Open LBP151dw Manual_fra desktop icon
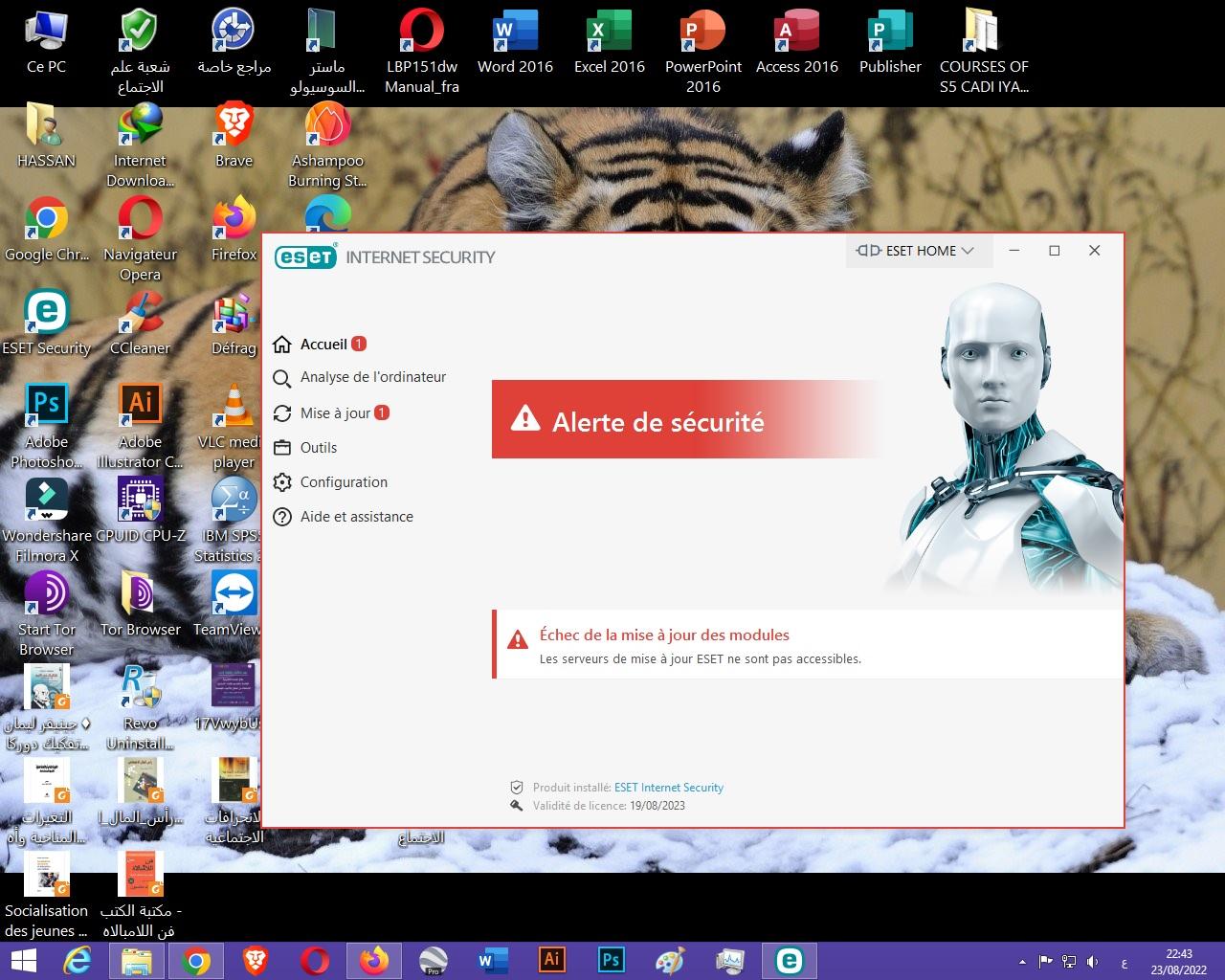This screenshot has width=1225, height=980. coord(422,51)
